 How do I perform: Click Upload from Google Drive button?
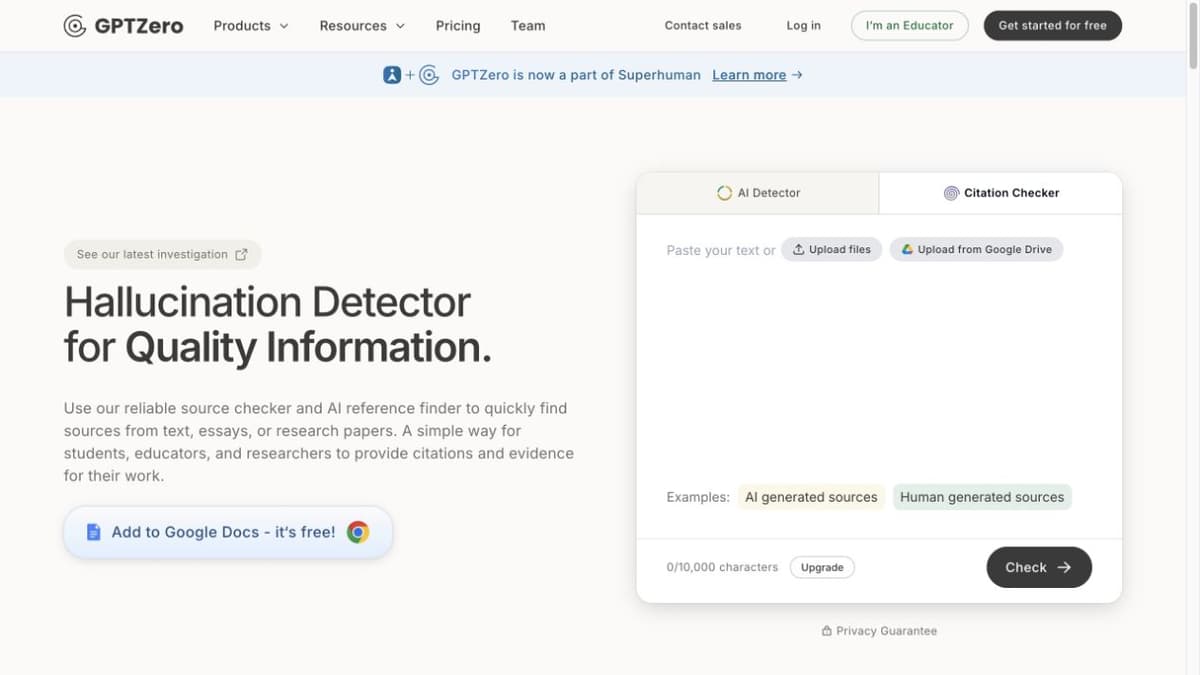pyautogui.click(x=976, y=250)
